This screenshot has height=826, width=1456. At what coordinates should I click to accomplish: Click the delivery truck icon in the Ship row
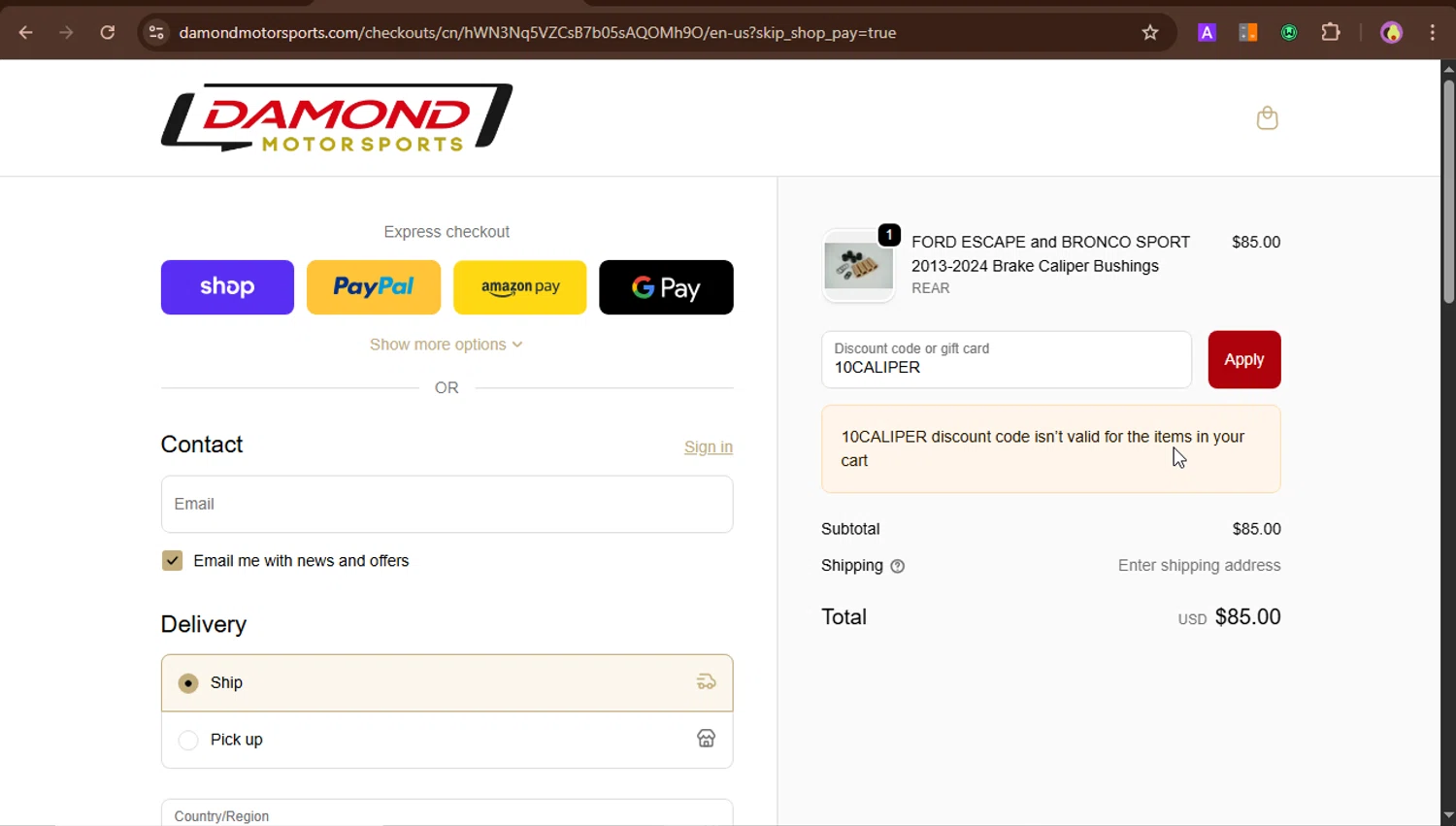707,682
